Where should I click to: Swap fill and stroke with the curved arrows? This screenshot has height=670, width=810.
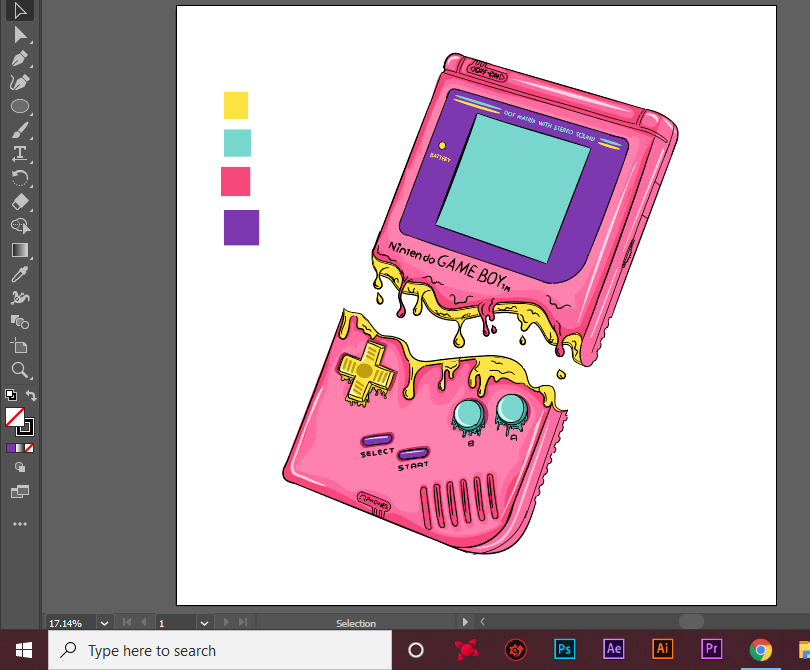click(x=31, y=396)
